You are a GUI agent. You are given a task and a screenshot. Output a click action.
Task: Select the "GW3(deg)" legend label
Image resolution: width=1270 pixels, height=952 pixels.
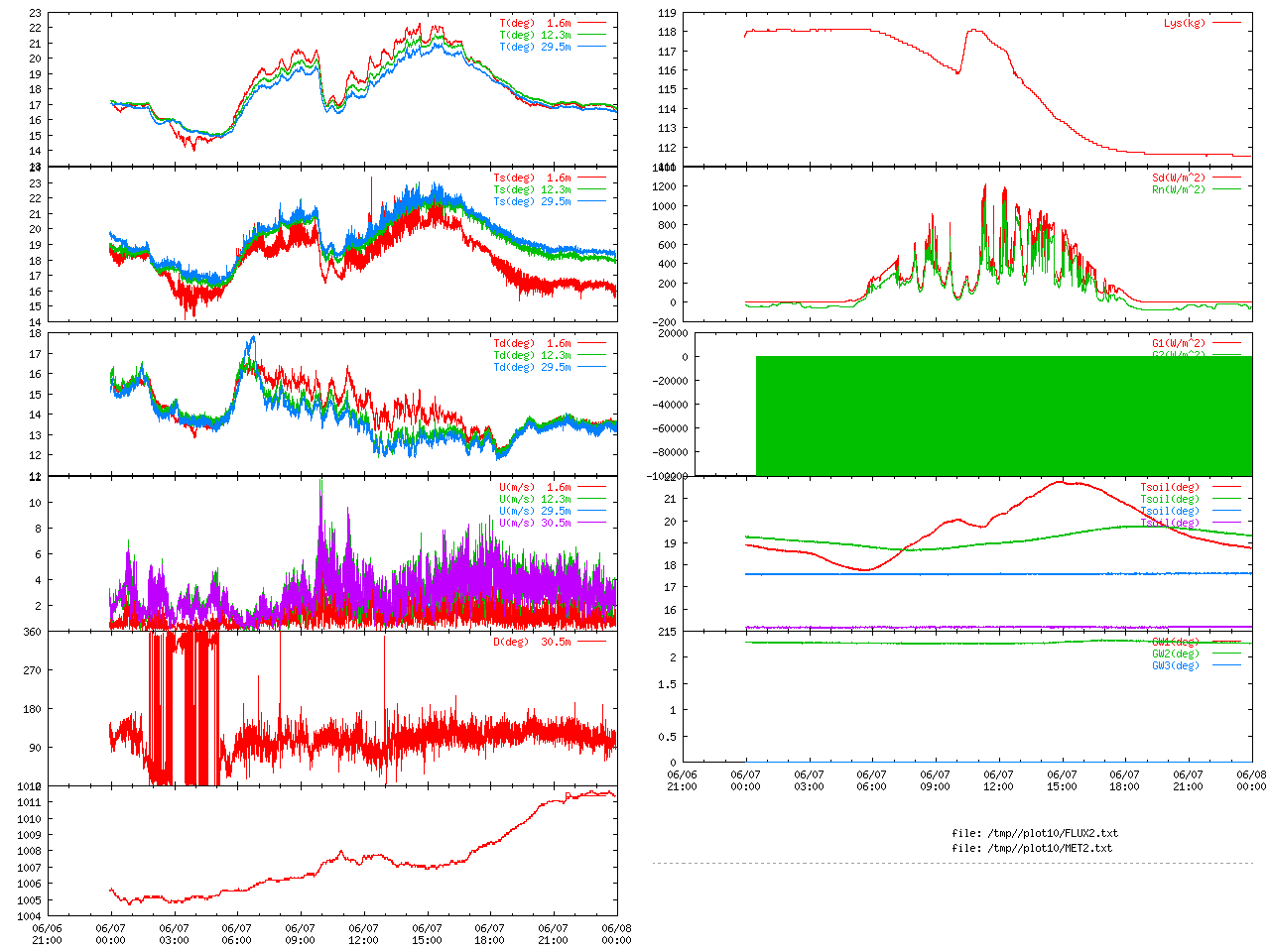click(x=1176, y=665)
